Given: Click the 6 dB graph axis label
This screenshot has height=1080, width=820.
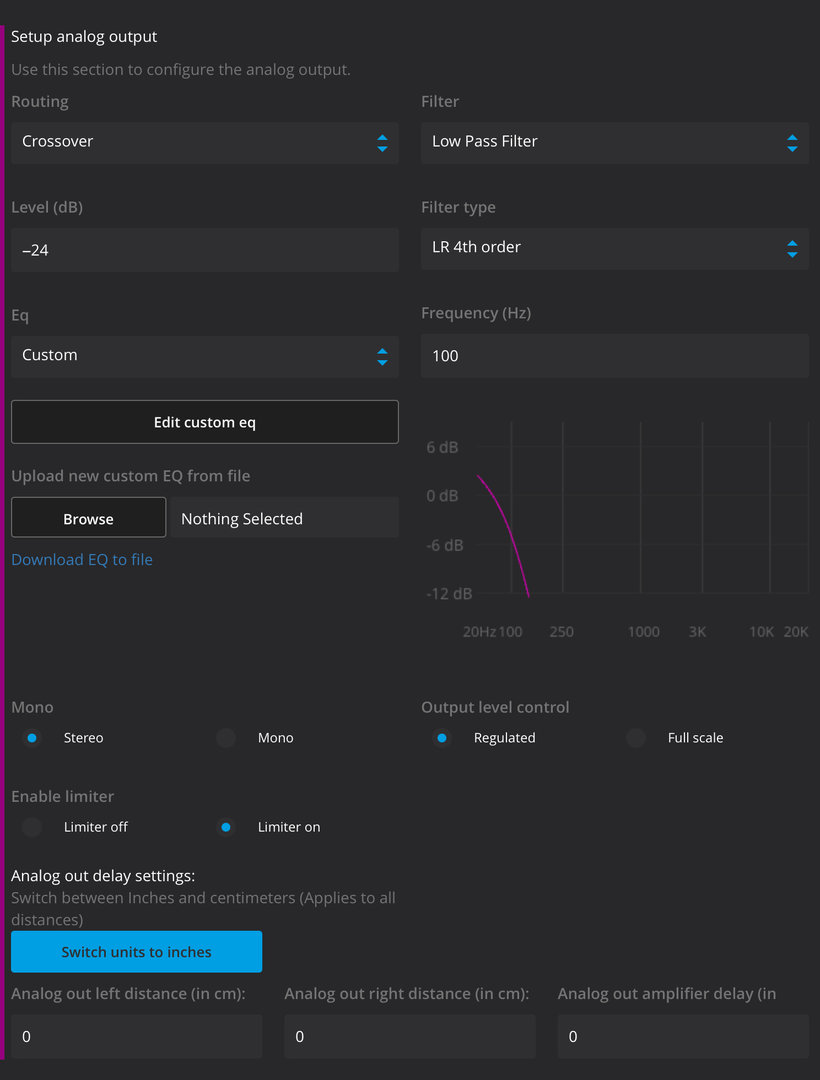Looking at the screenshot, I should tap(442, 448).
